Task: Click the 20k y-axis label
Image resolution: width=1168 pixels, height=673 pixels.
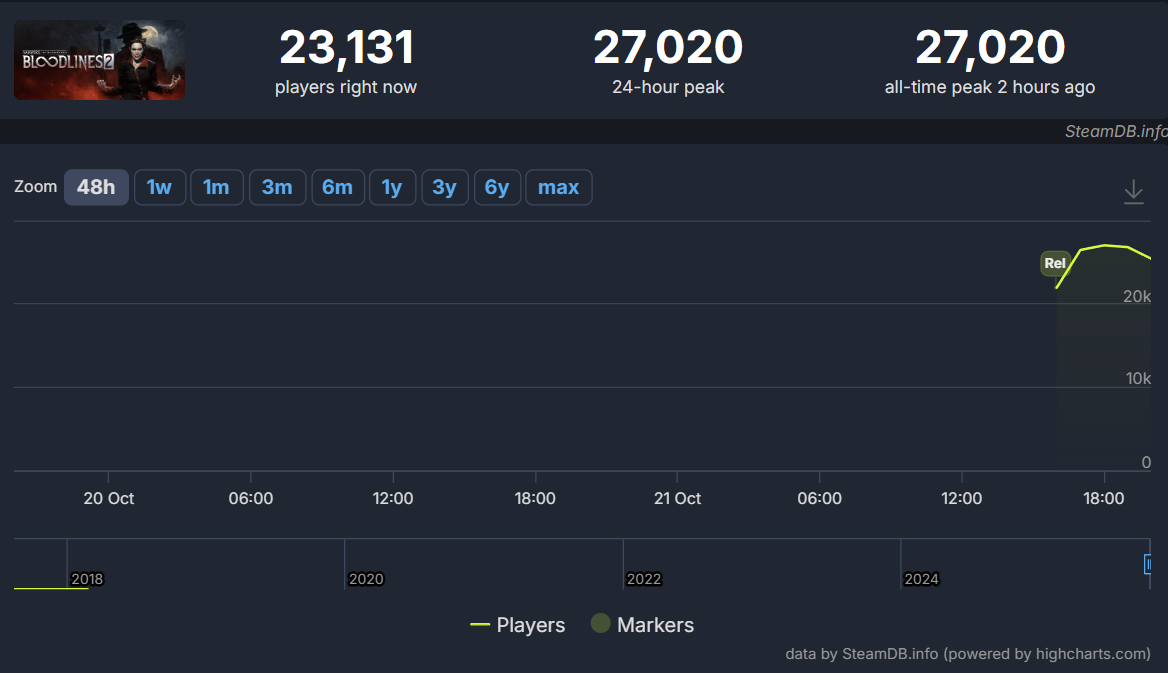Action: click(1137, 297)
